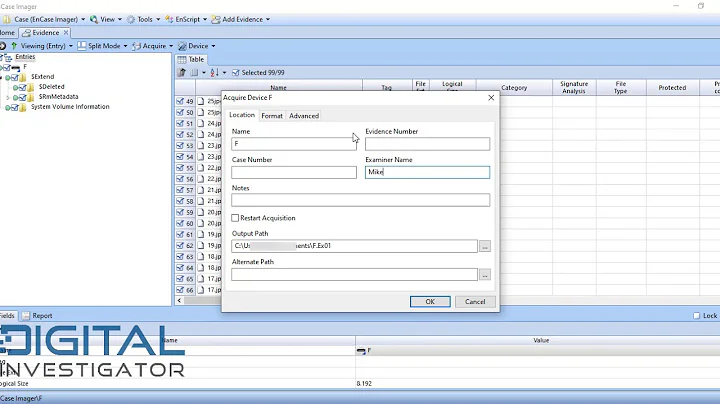720x404 pixels.
Task: Toggle System Volume Information checkbox
Action: [x=15, y=107]
